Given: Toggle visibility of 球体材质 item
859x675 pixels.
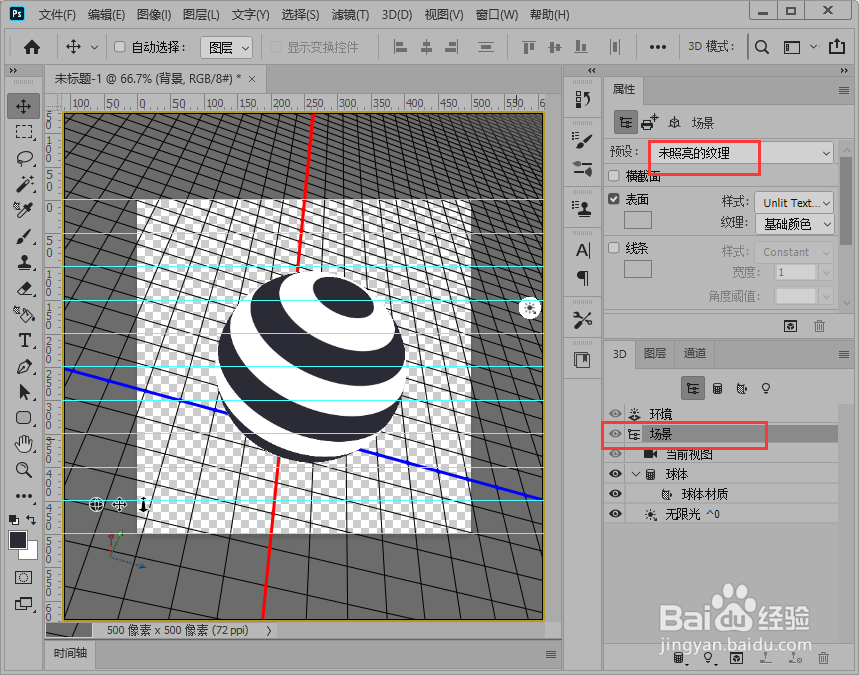Looking at the screenshot, I should coord(615,494).
